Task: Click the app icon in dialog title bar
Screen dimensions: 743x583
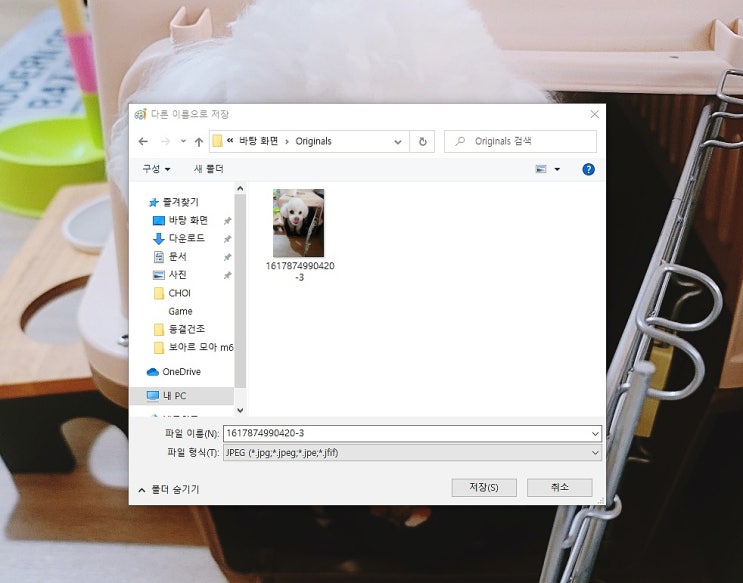Action: coord(140,114)
